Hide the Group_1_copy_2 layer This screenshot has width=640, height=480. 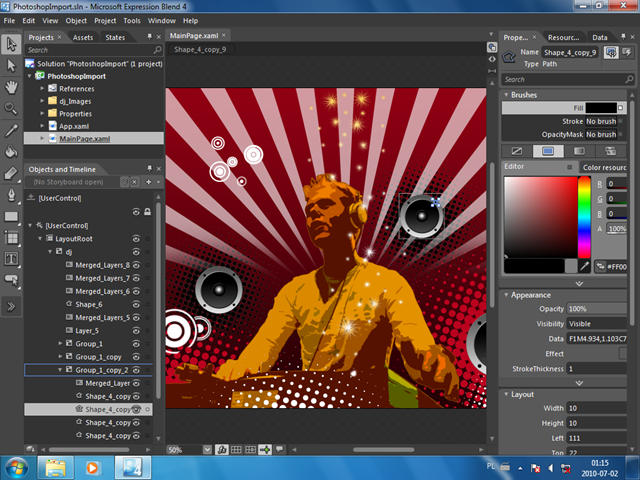point(136,370)
